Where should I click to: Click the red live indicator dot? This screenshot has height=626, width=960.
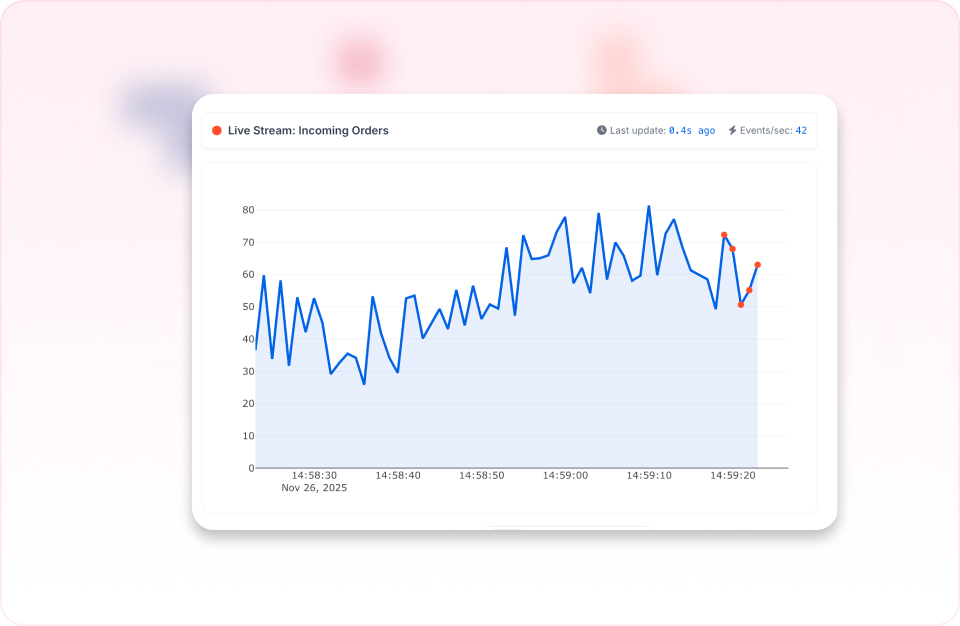tap(217, 130)
